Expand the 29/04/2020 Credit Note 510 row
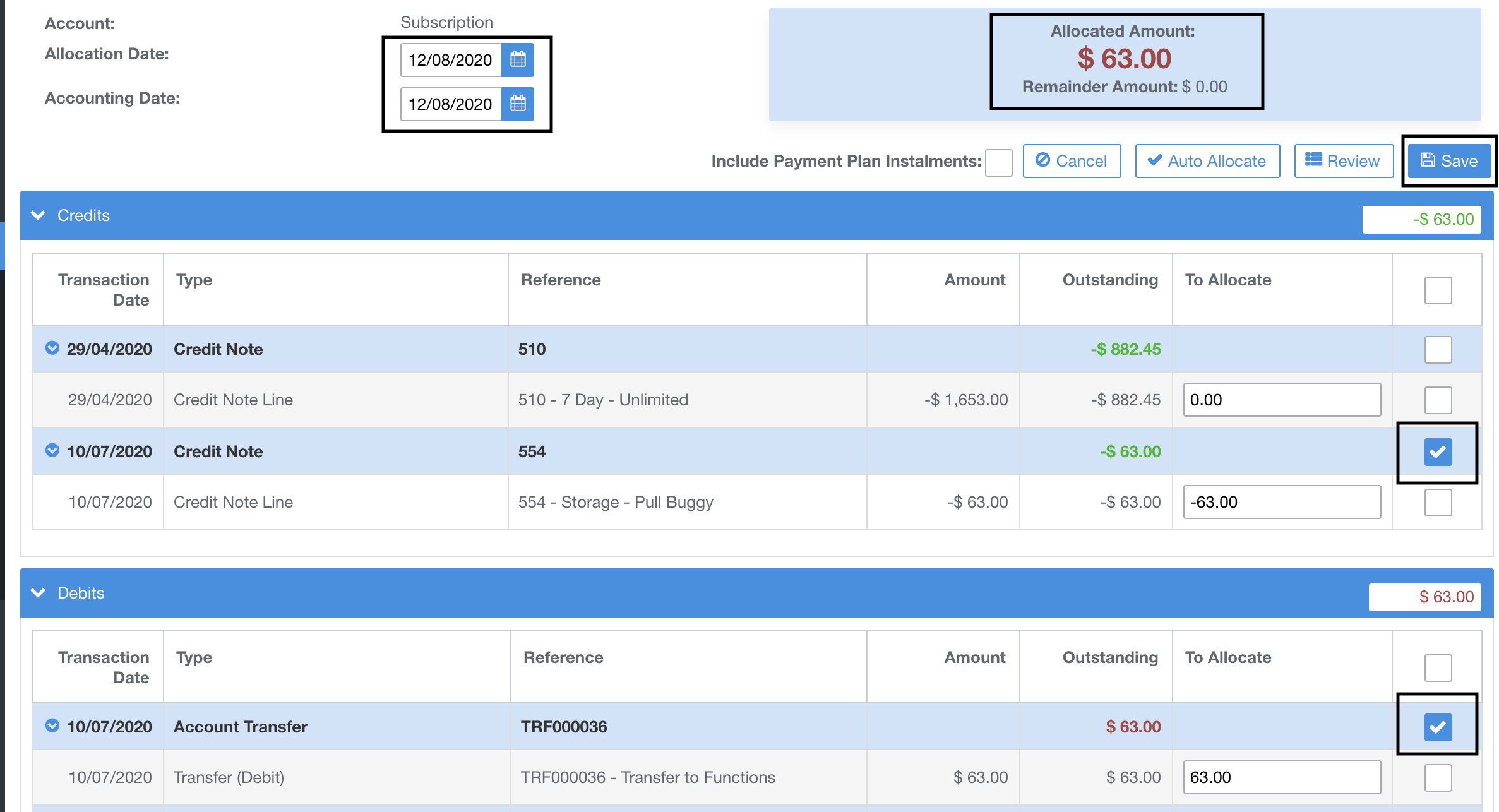Viewport: 1499px width, 812px height. pyautogui.click(x=52, y=349)
